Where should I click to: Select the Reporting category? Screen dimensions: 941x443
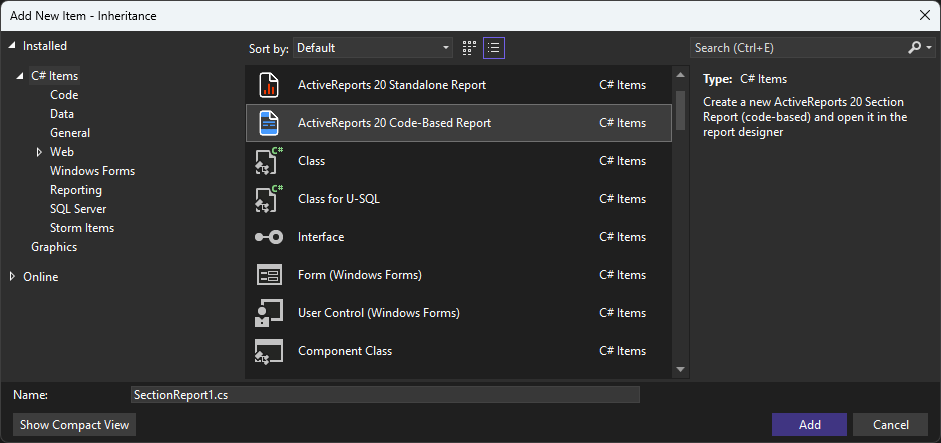[76, 190]
